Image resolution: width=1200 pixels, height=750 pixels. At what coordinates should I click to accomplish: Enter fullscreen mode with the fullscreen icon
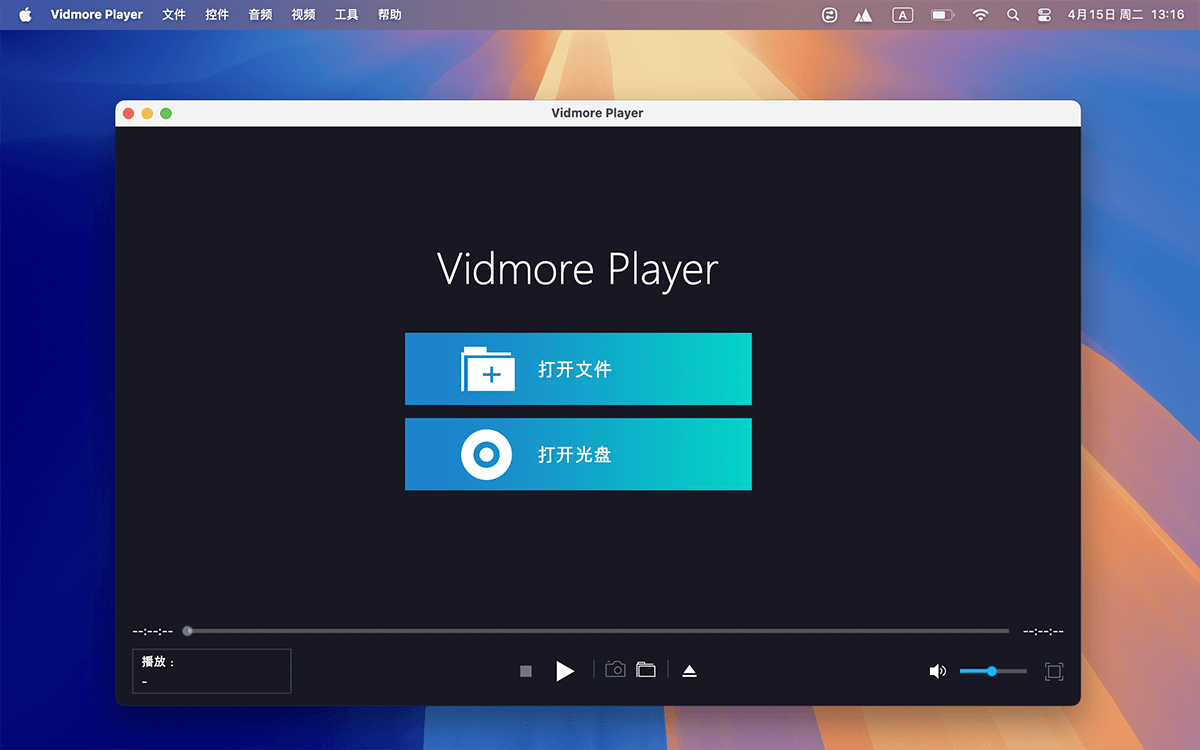(1054, 671)
